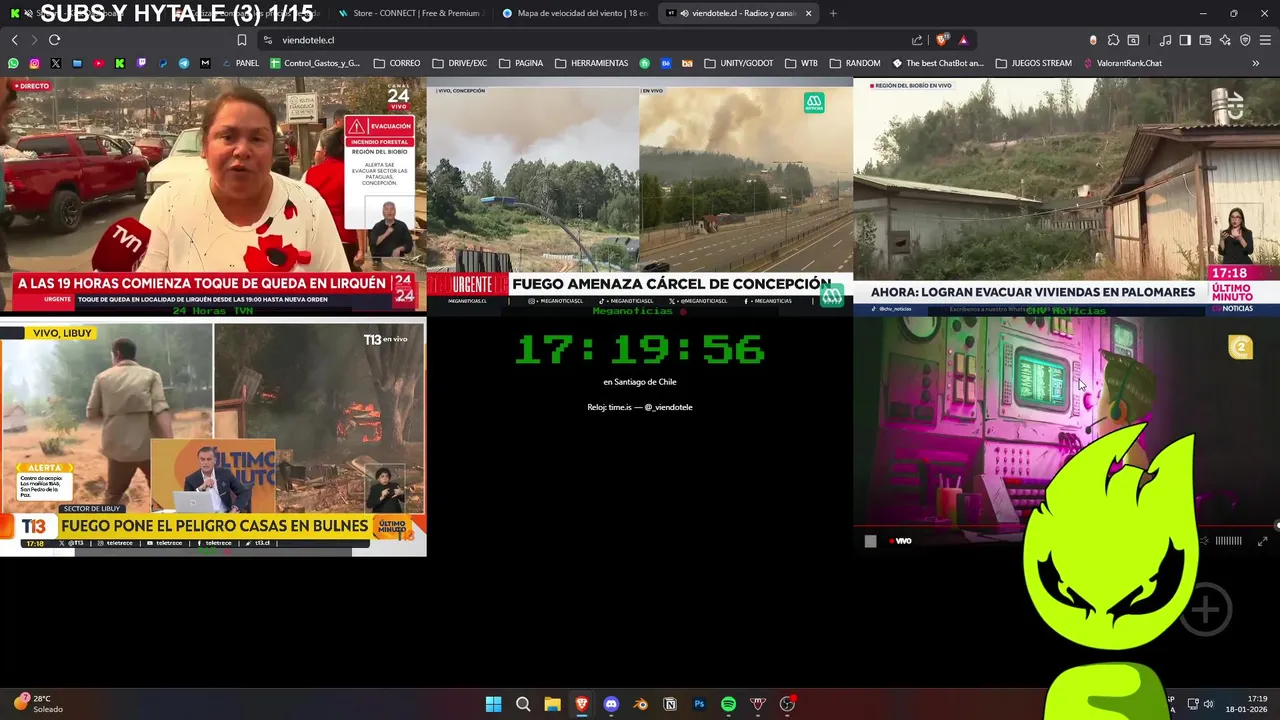Click the share icon in address bar
Image resolution: width=1280 pixels, height=720 pixels.
pos(917,40)
